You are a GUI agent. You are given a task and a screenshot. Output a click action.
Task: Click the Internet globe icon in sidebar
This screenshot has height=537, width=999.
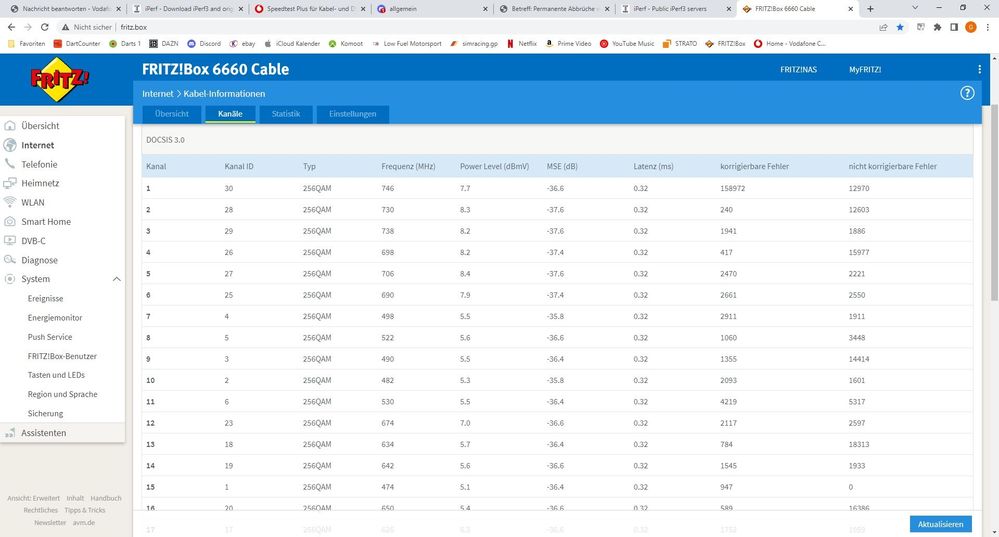(x=10, y=145)
